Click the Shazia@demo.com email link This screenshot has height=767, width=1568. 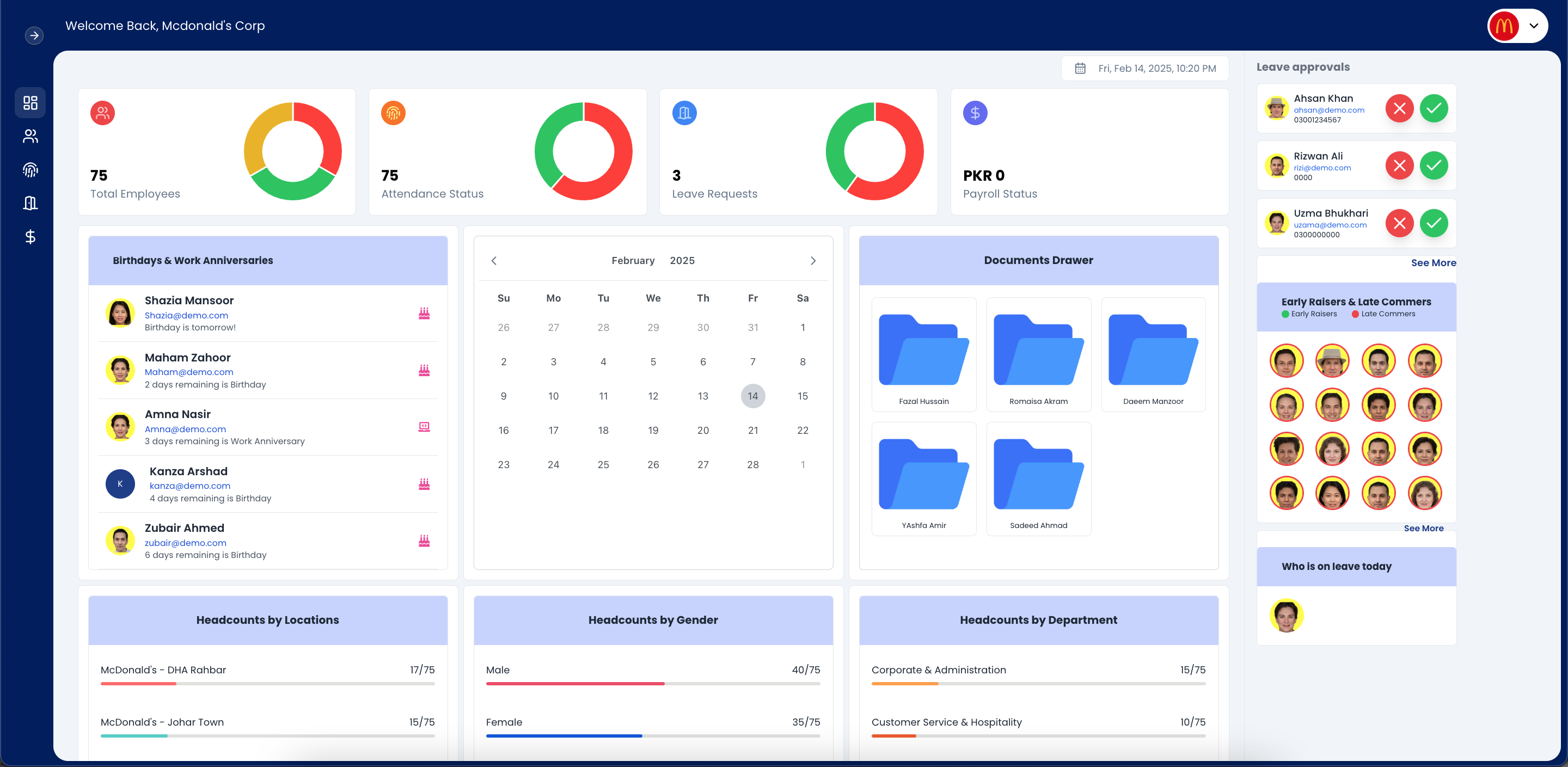(x=186, y=315)
